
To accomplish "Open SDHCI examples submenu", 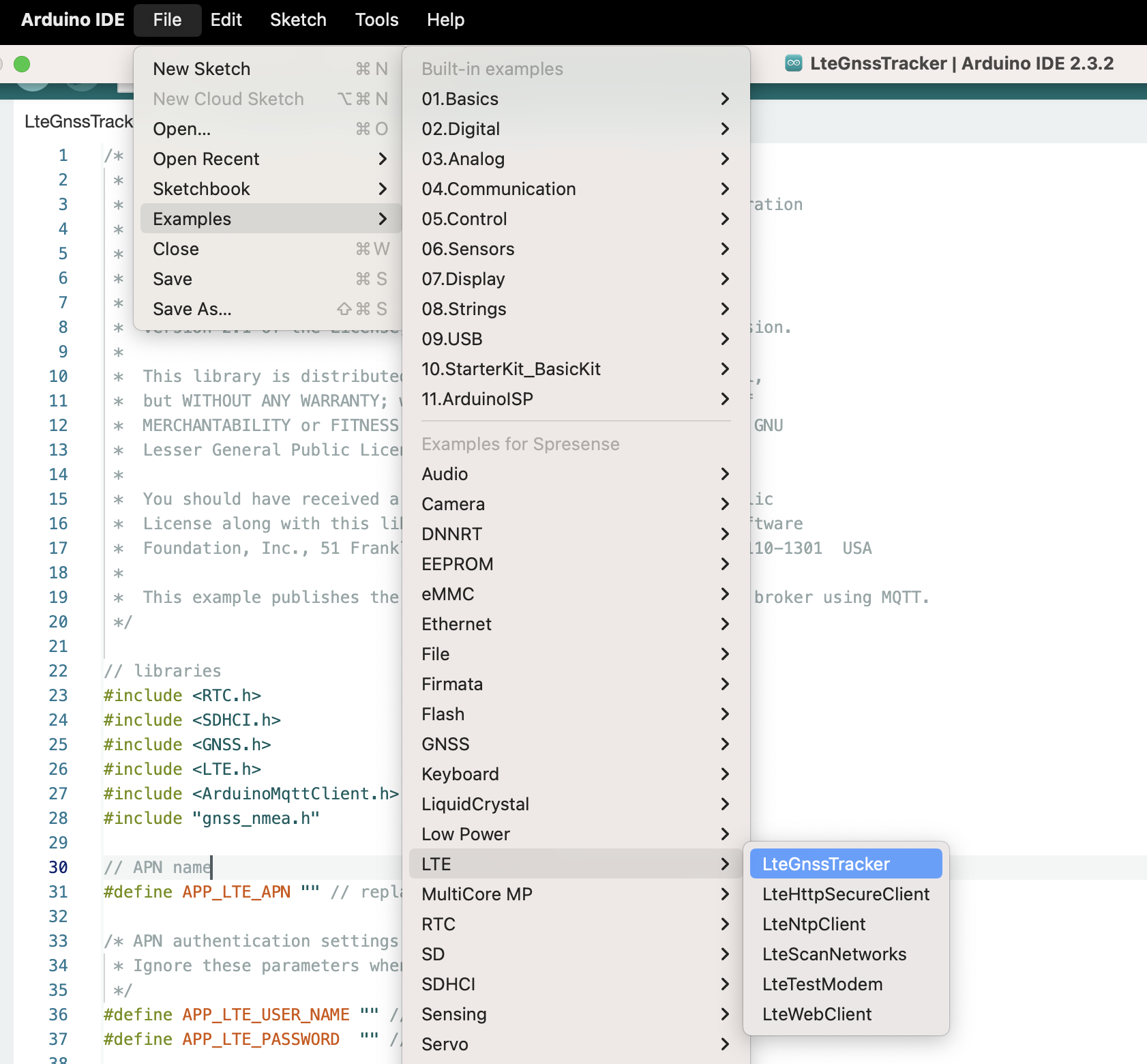I will tap(576, 984).
